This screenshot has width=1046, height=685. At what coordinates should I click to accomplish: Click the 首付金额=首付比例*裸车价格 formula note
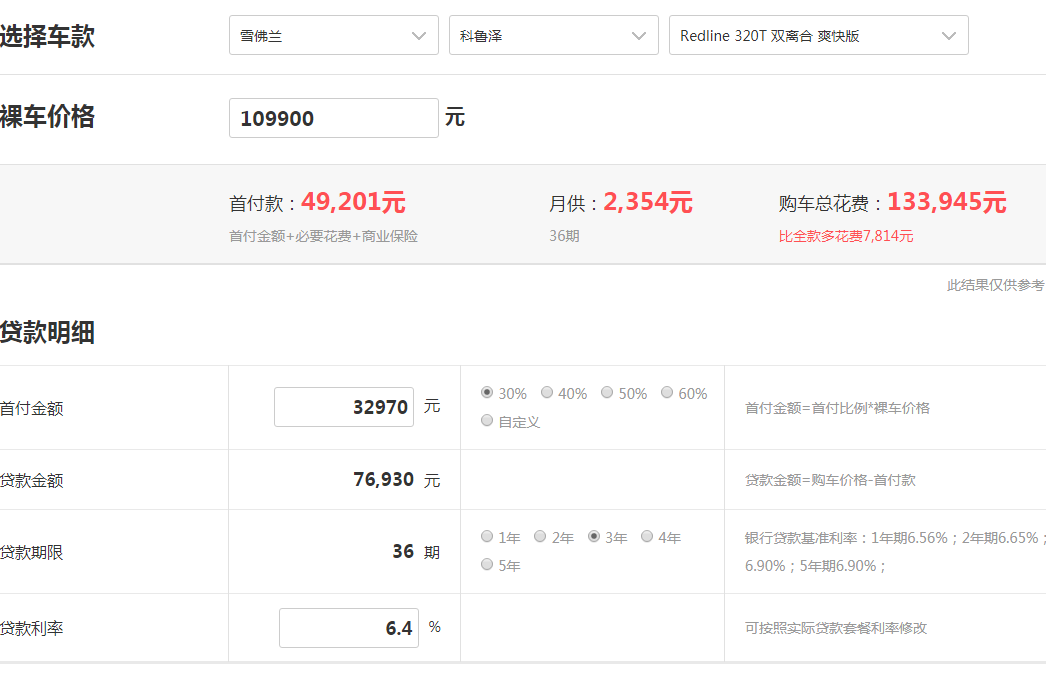(x=837, y=408)
